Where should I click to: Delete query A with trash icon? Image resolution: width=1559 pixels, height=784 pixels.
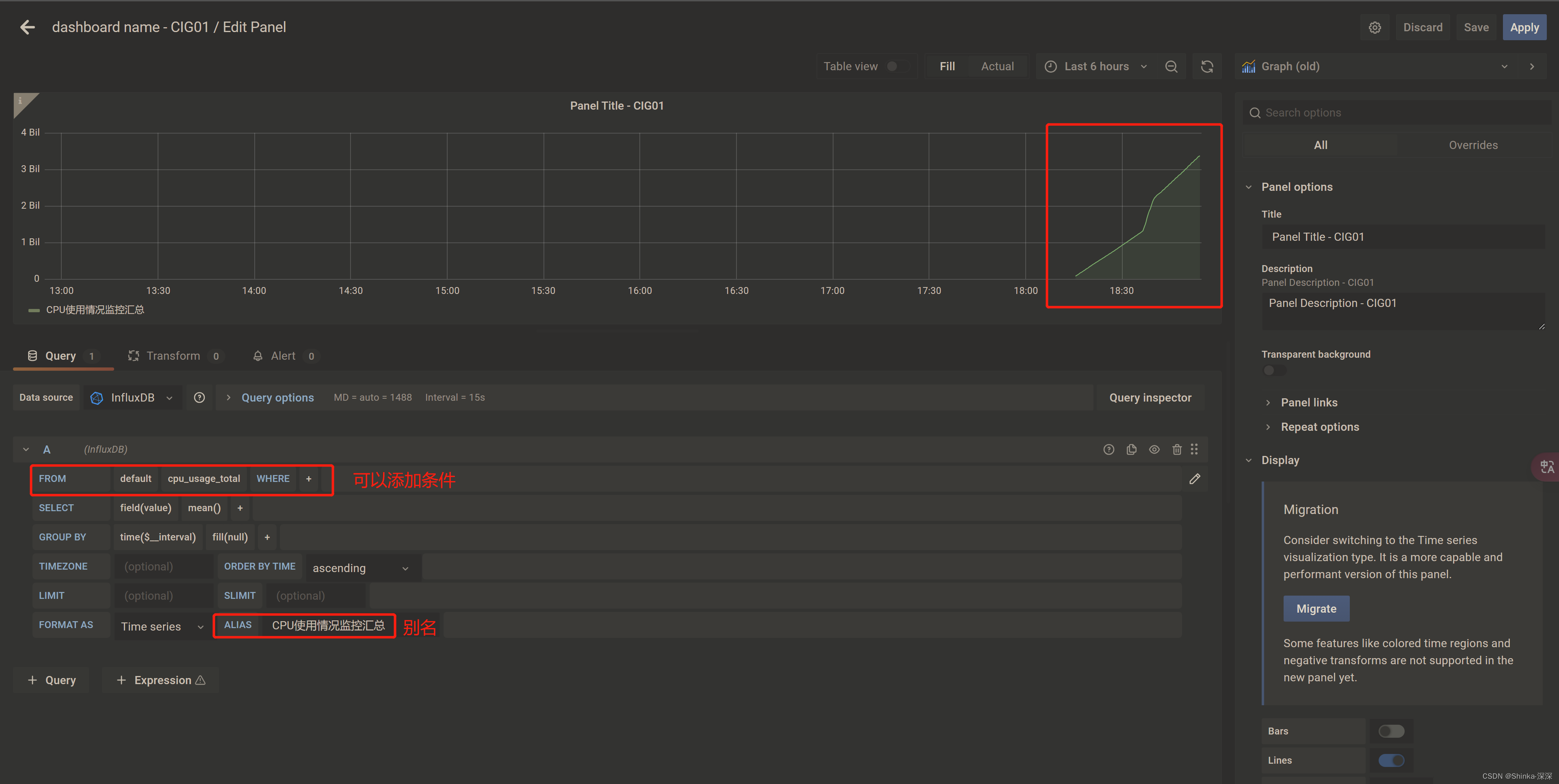pos(1176,449)
